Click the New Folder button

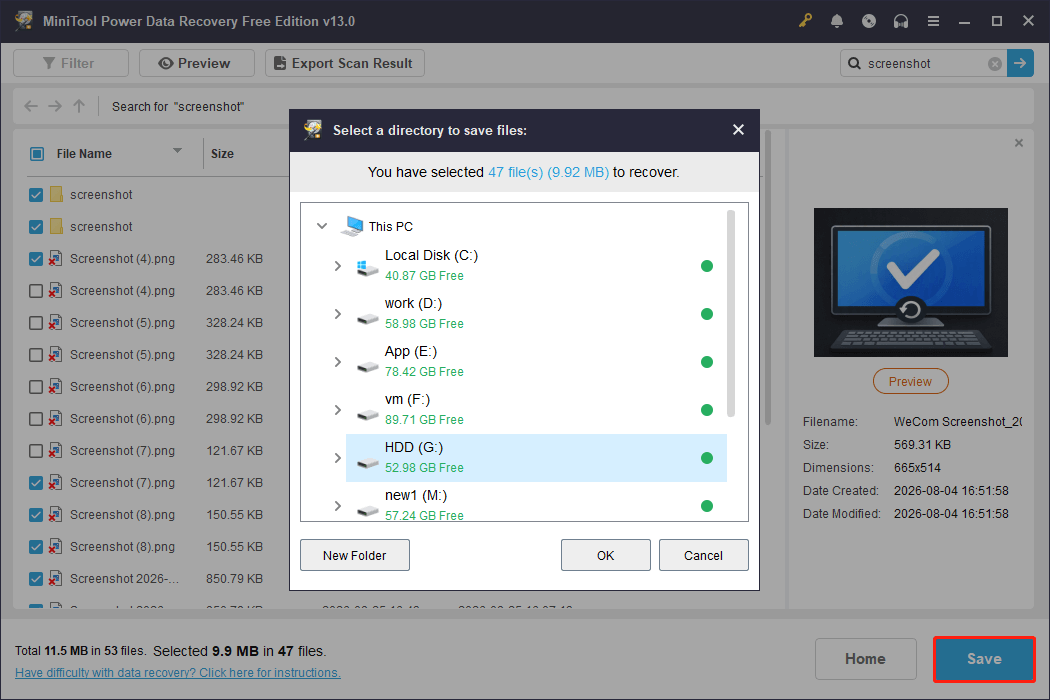click(355, 555)
